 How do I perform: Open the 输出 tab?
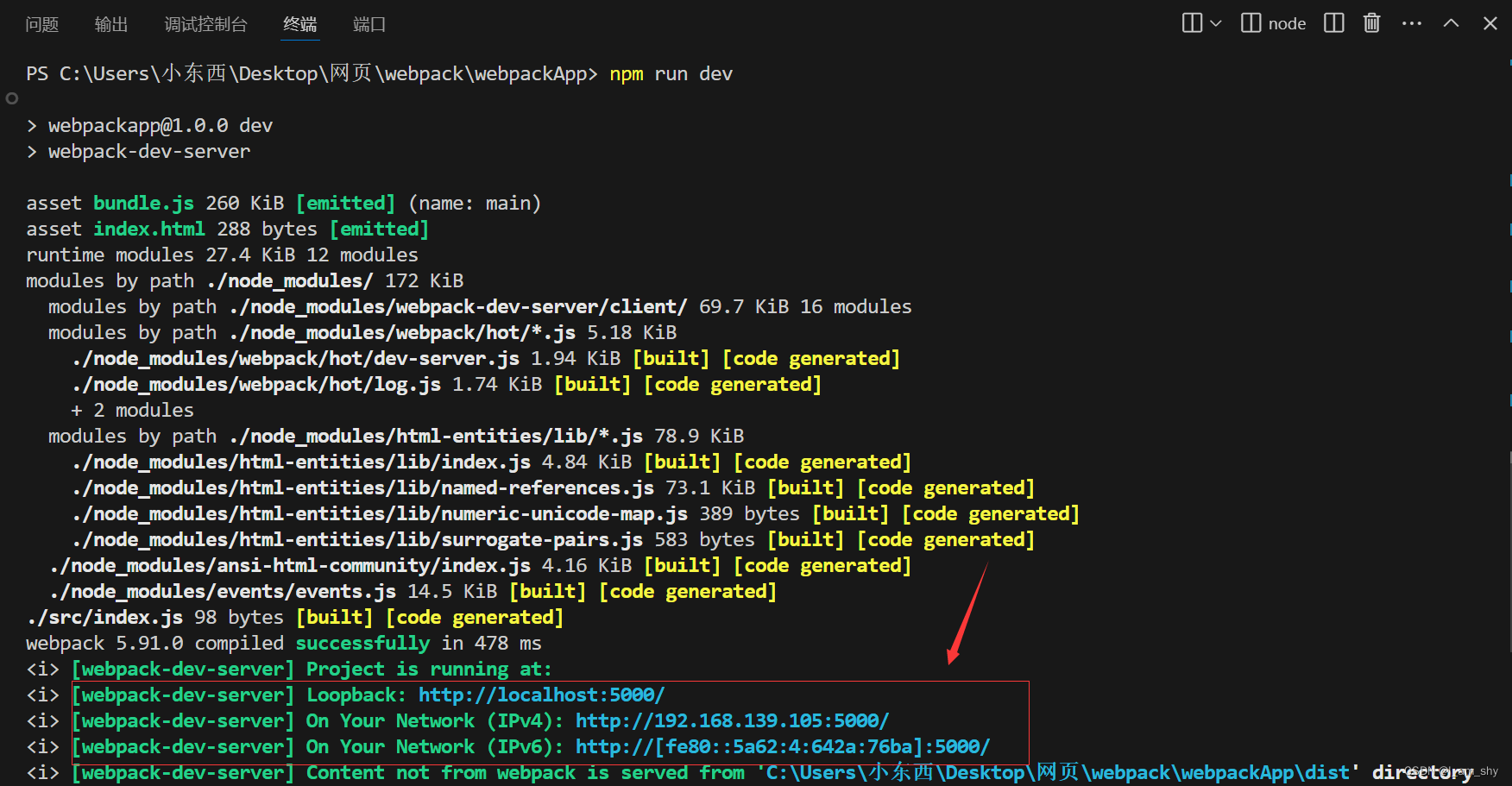pyautogui.click(x=111, y=24)
